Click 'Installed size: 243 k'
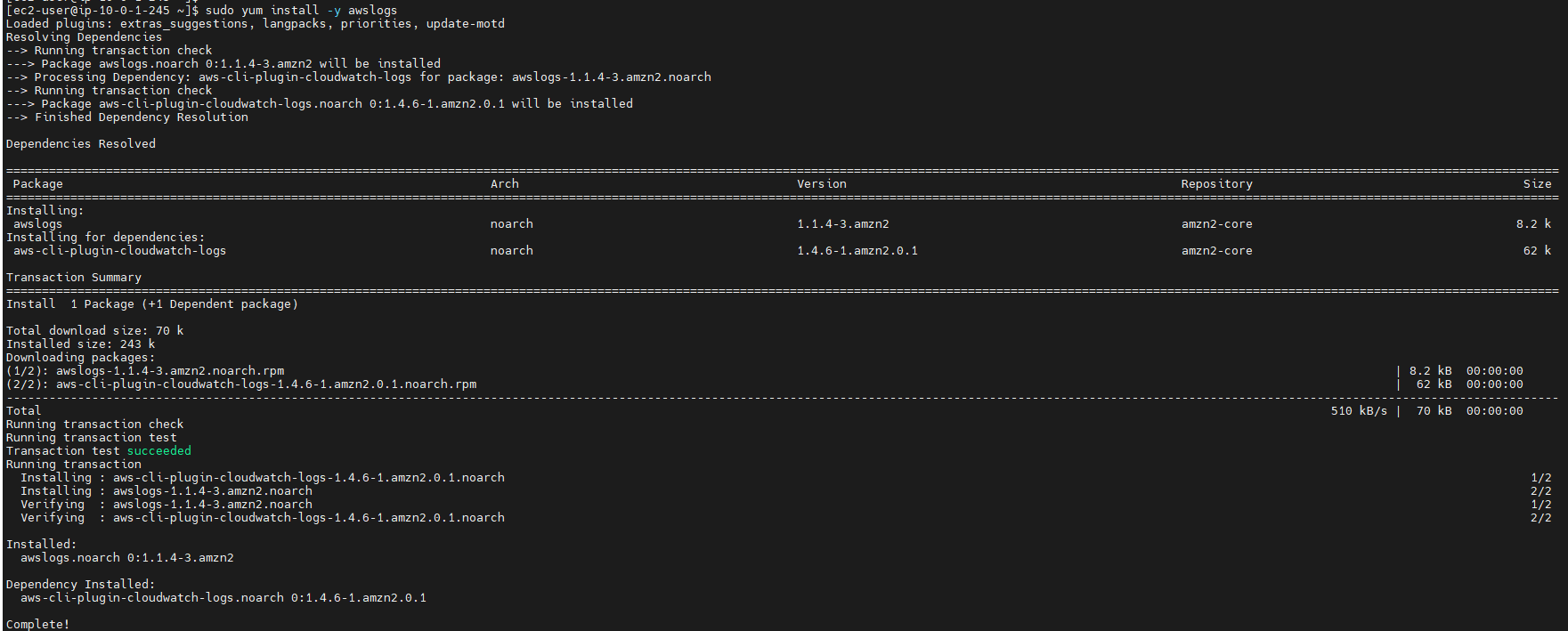 point(81,344)
